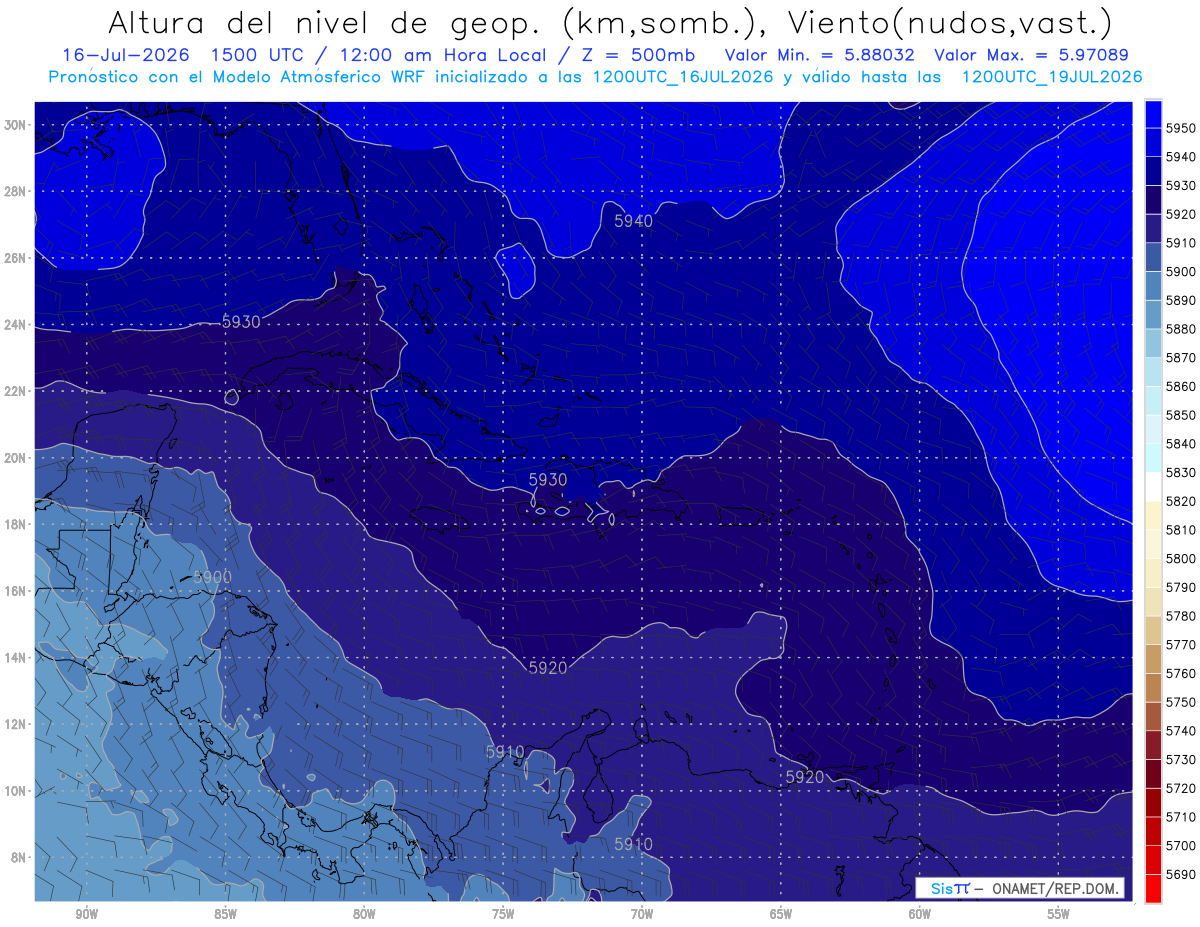Click the 16N latitude label
The width and height of the screenshot is (1200, 927).
point(15,590)
